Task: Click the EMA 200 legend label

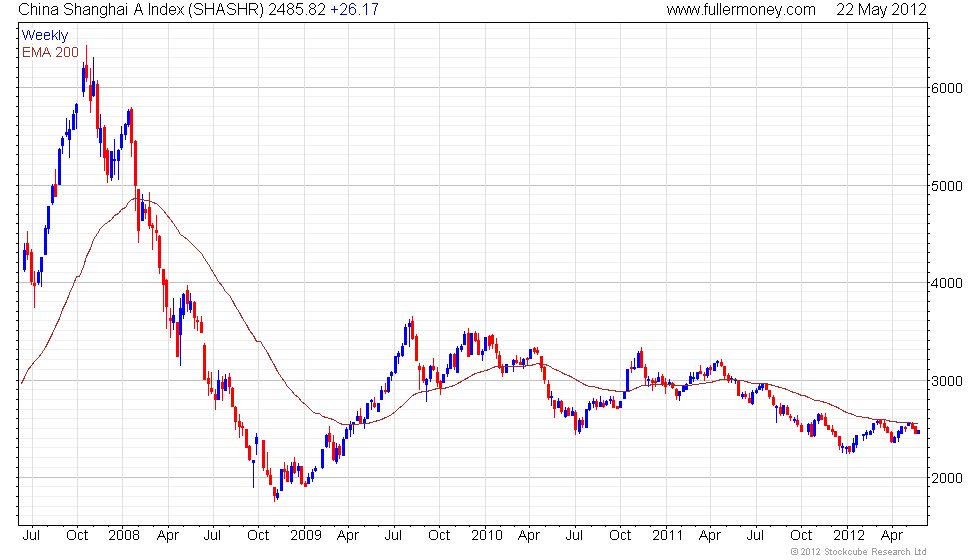Action: click(50, 52)
